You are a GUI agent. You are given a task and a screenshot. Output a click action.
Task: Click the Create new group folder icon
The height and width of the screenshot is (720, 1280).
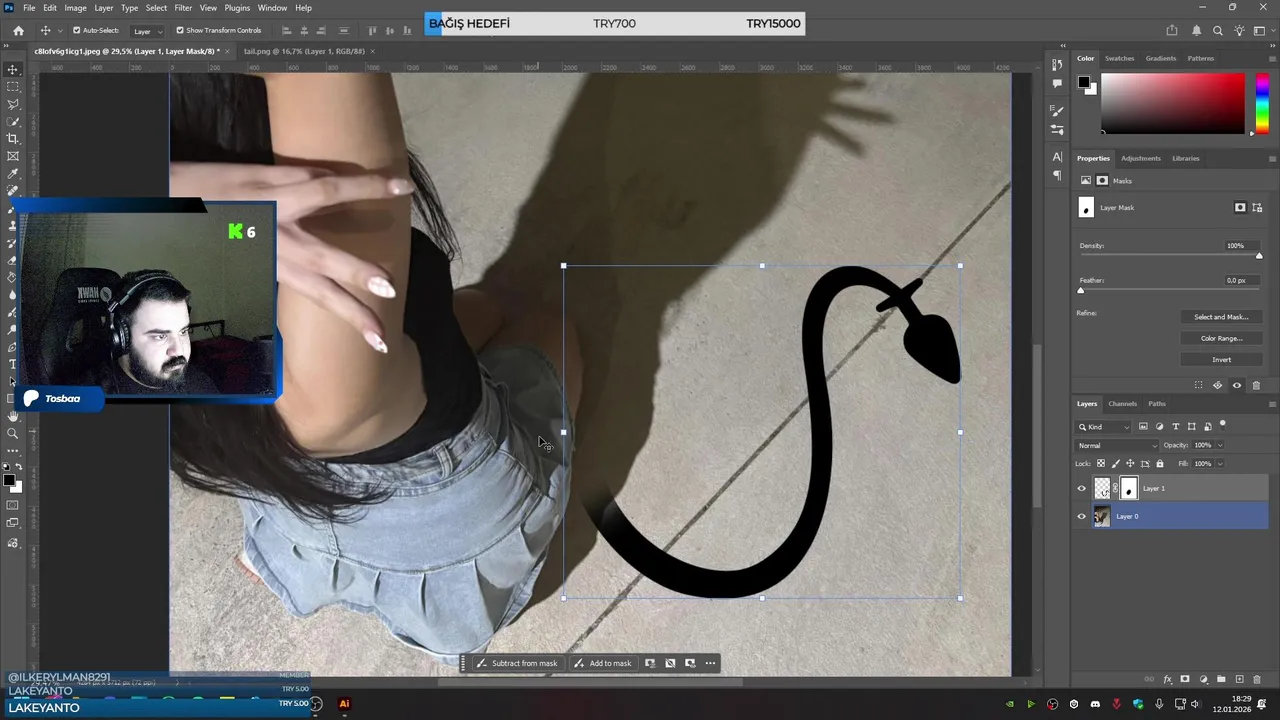[1222, 679]
